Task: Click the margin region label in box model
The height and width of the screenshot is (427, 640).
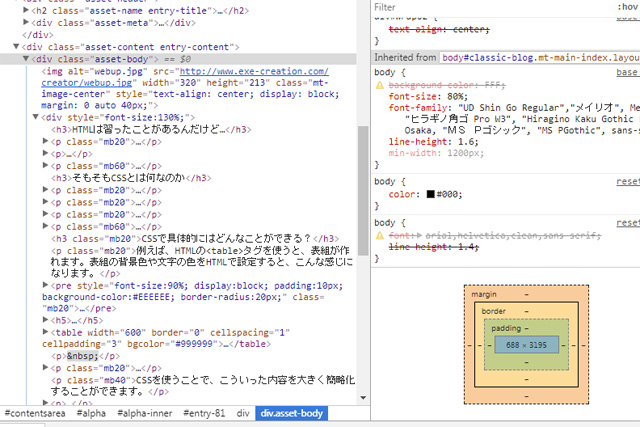Action: click(x=484, y=294)
